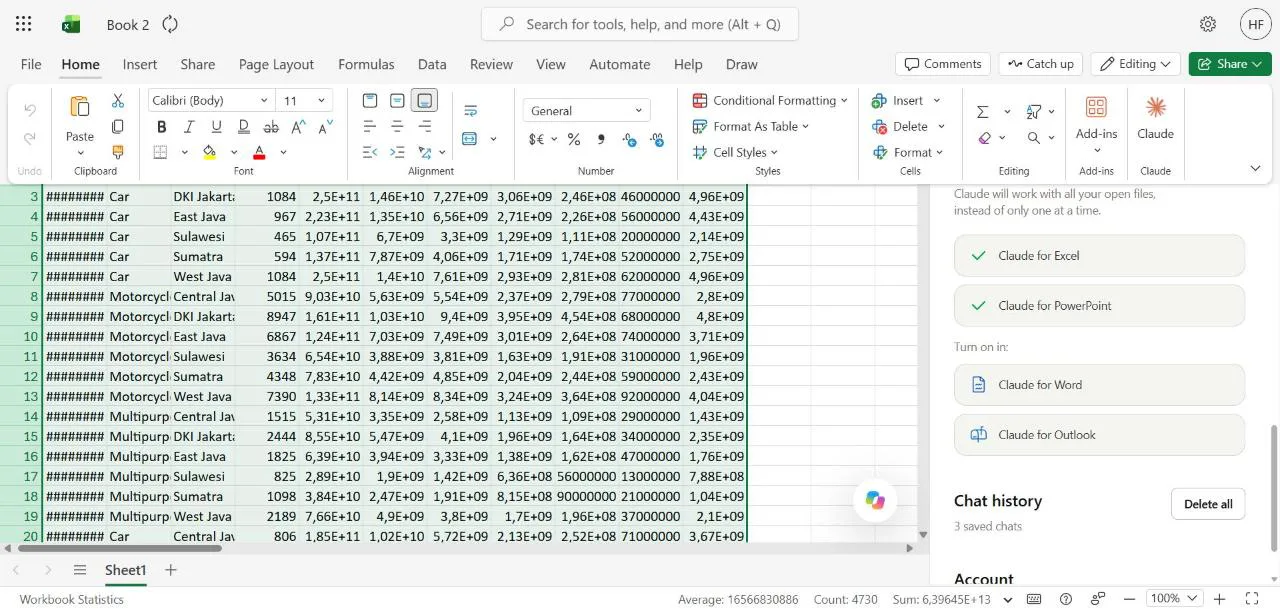The width and height of the screenshot is (1280, 609).
Task: Click Delete all chat history
Action: (1208, 504)
